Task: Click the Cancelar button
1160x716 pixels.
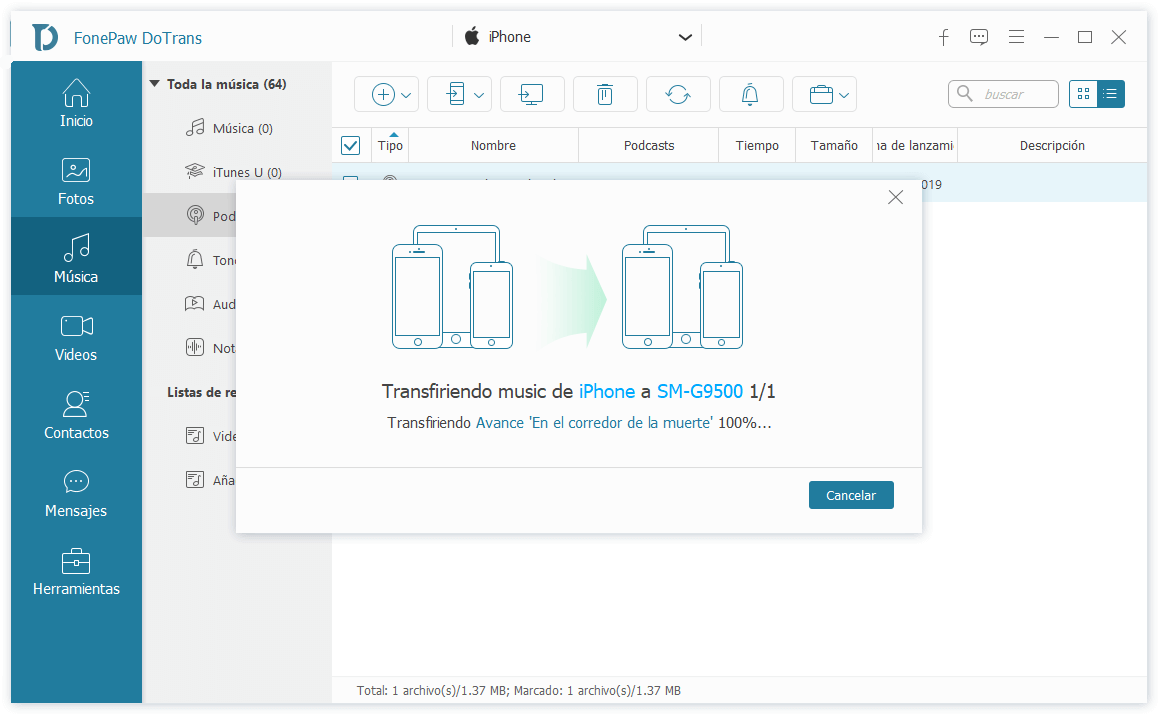Action: click(x=851, y=495)
